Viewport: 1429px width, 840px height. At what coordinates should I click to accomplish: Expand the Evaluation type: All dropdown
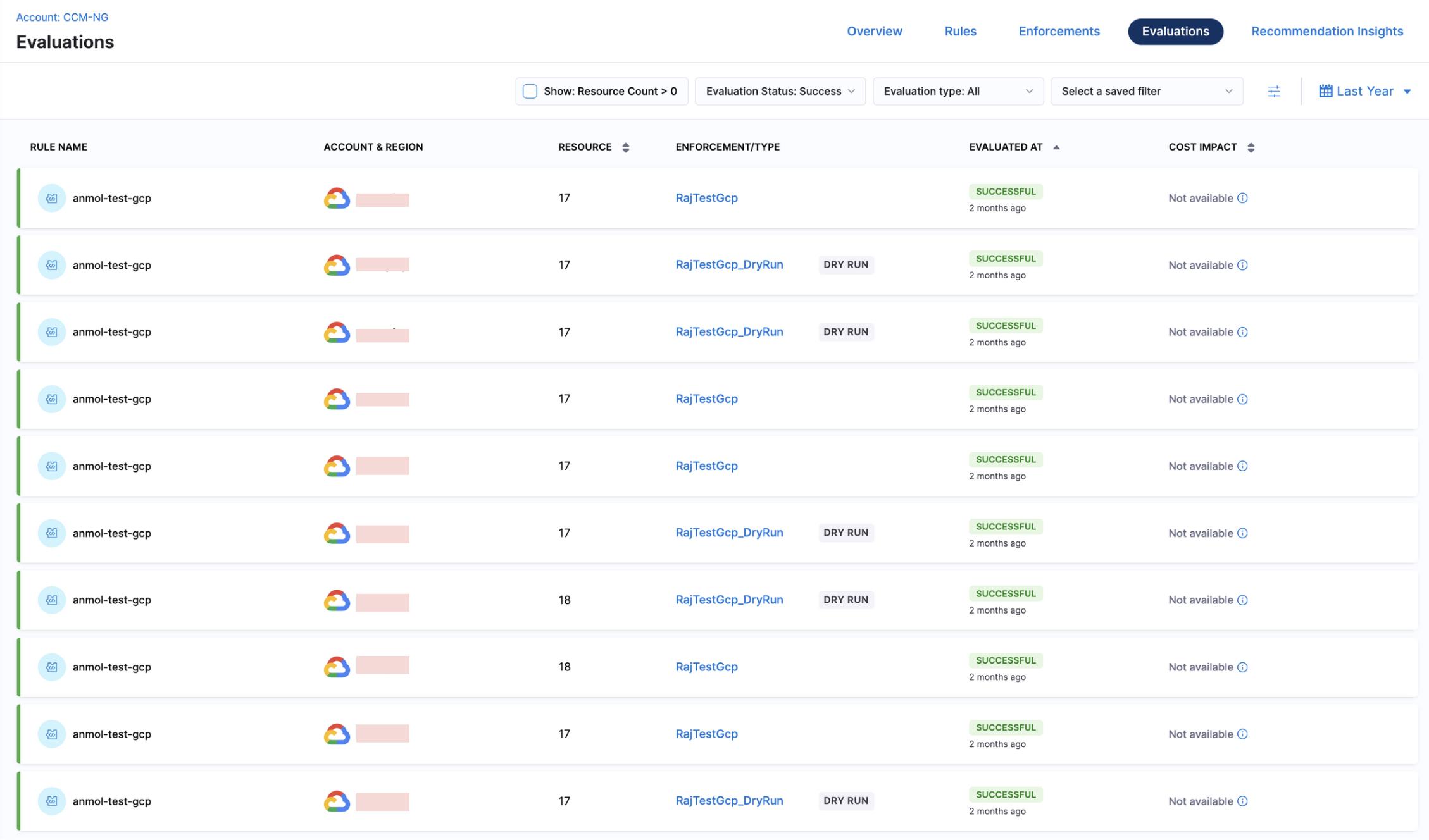(x=958, y=91)
